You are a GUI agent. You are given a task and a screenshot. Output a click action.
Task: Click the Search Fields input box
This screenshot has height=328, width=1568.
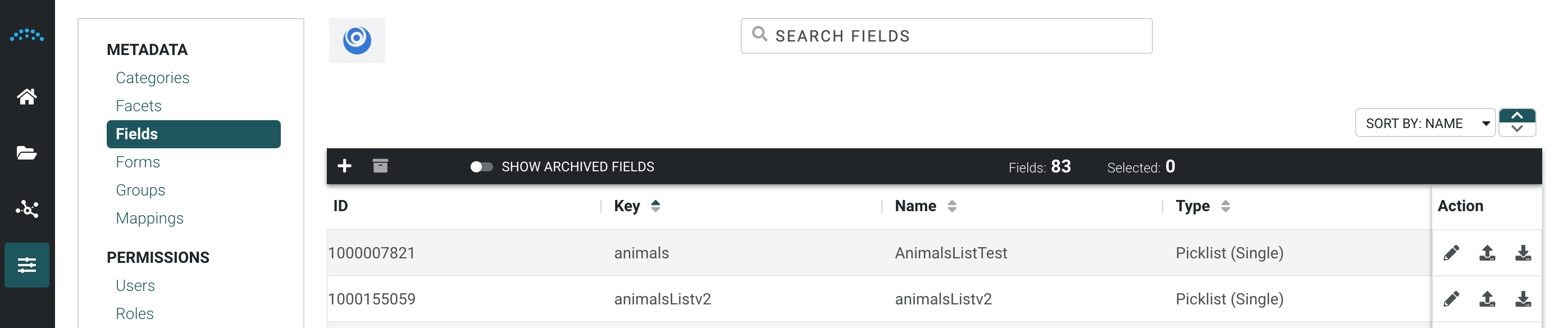946,36
